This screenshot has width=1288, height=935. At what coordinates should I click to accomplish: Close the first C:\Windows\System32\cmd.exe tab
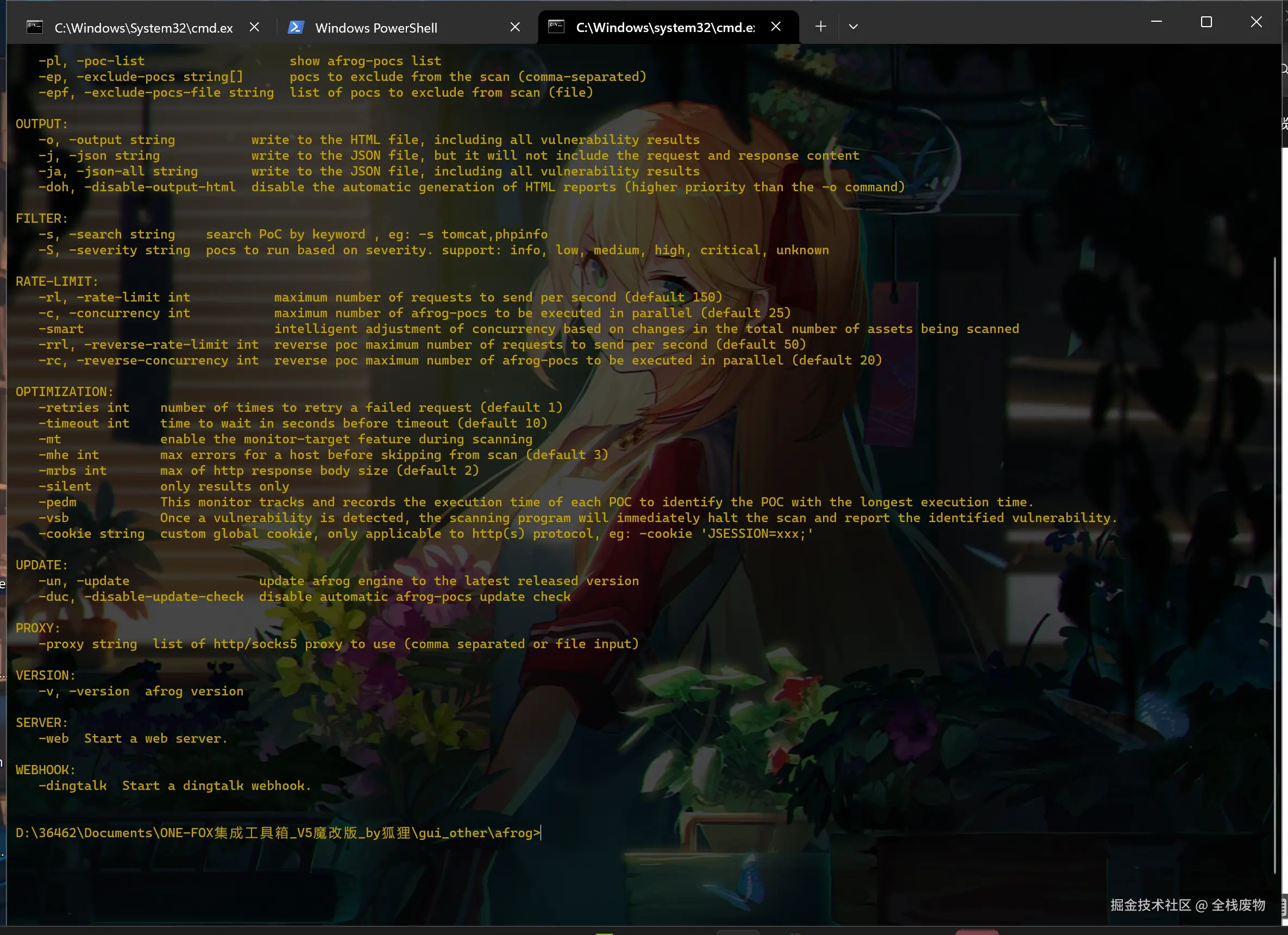(254, 27)
